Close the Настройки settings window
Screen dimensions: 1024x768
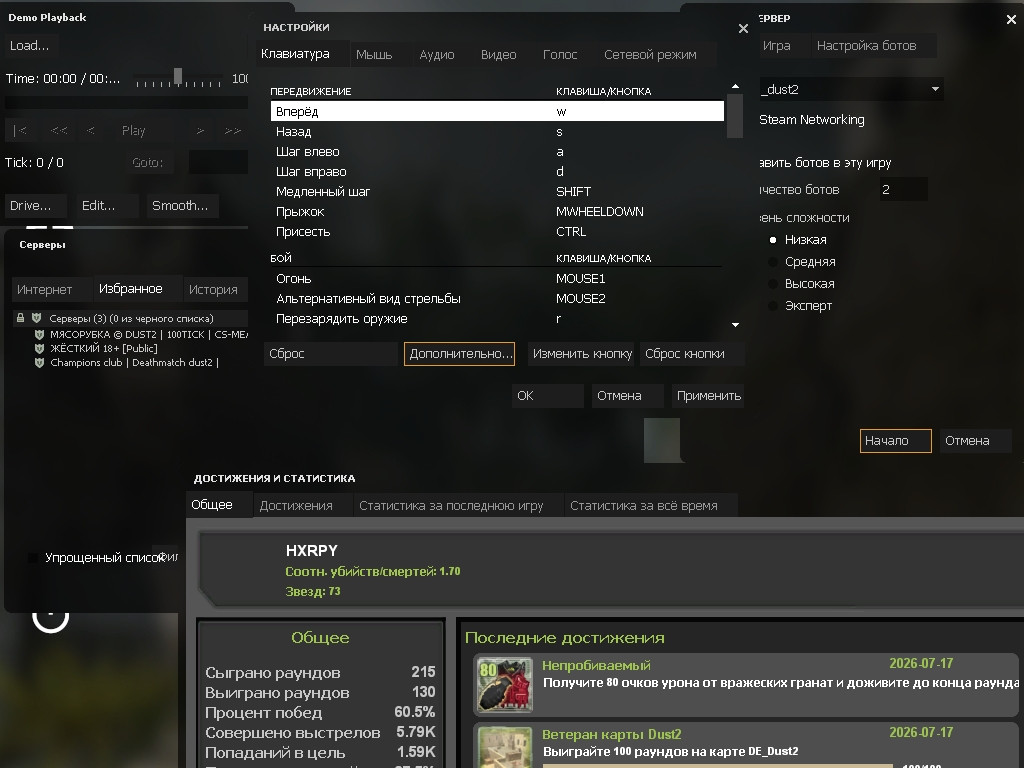(743, 29)
